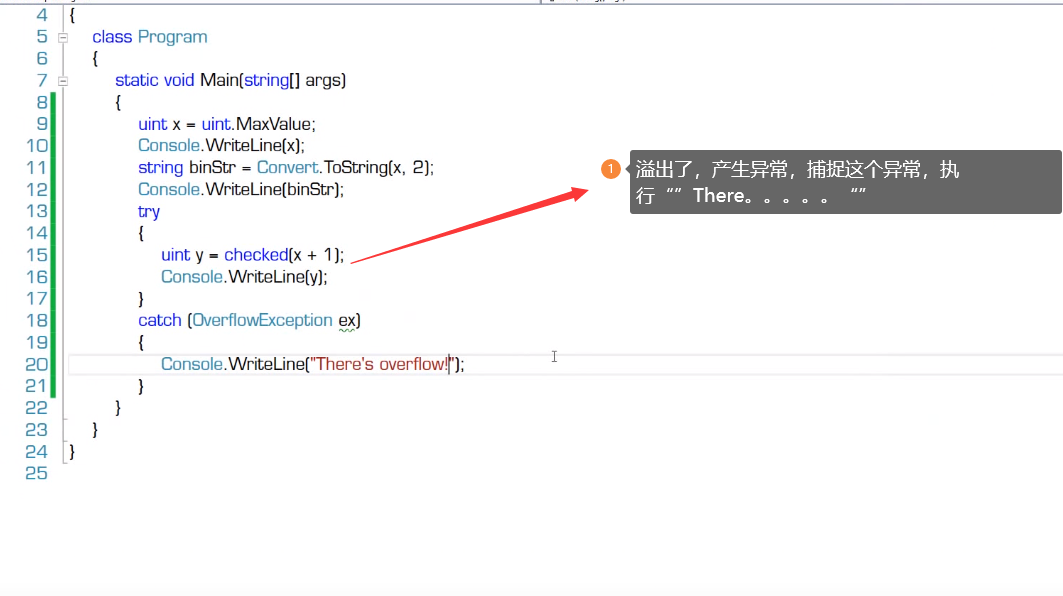1063x596 pixels.
Task: Collapse the Main method outlining toggle
Action: [x=63, y=81]
